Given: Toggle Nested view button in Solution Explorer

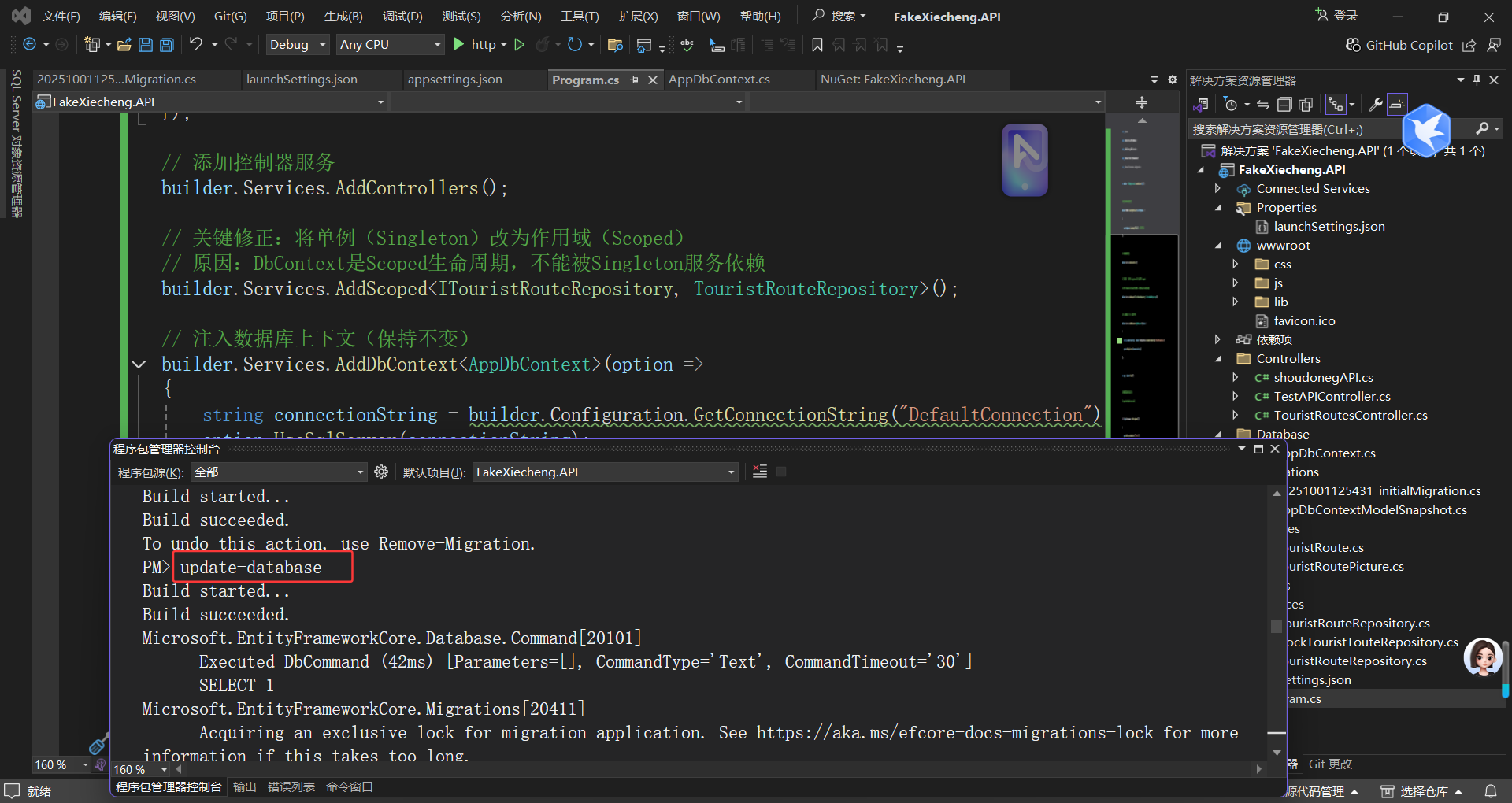Looking at the screenshot, I should coord(1336,104).
